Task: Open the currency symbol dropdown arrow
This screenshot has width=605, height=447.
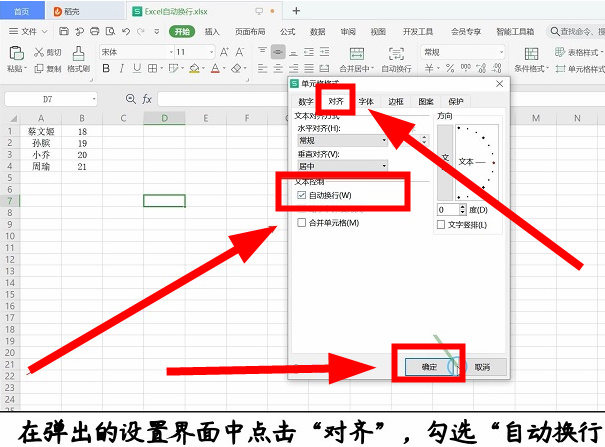Action: (439, 68)
